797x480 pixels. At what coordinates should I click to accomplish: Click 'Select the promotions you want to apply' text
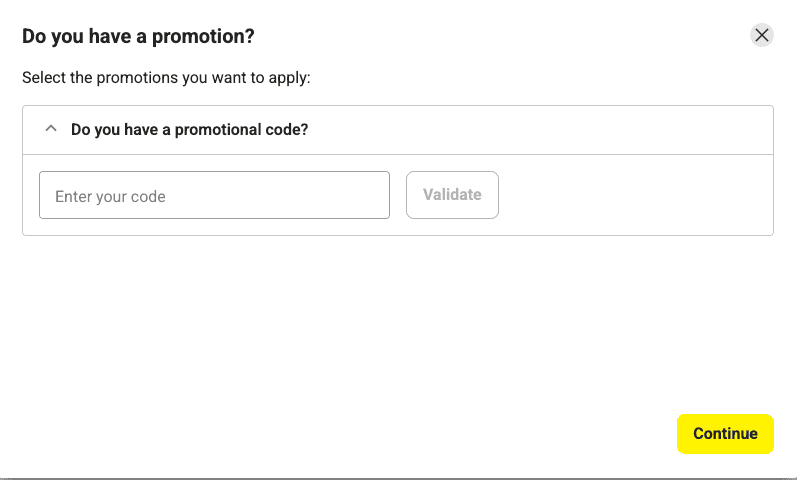(x=166, y=78)
